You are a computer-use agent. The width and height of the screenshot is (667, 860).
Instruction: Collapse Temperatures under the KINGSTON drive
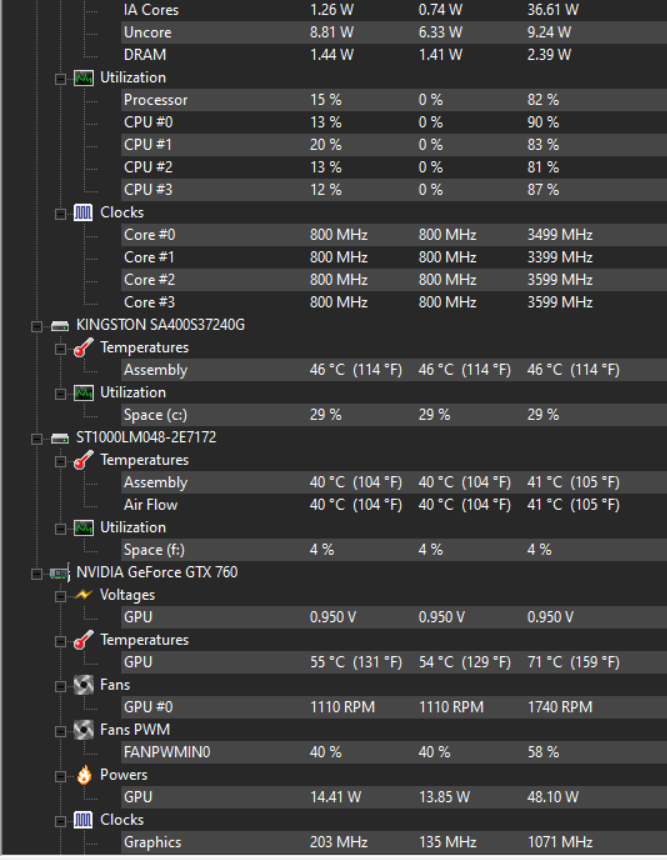click(x=60, y=349)
